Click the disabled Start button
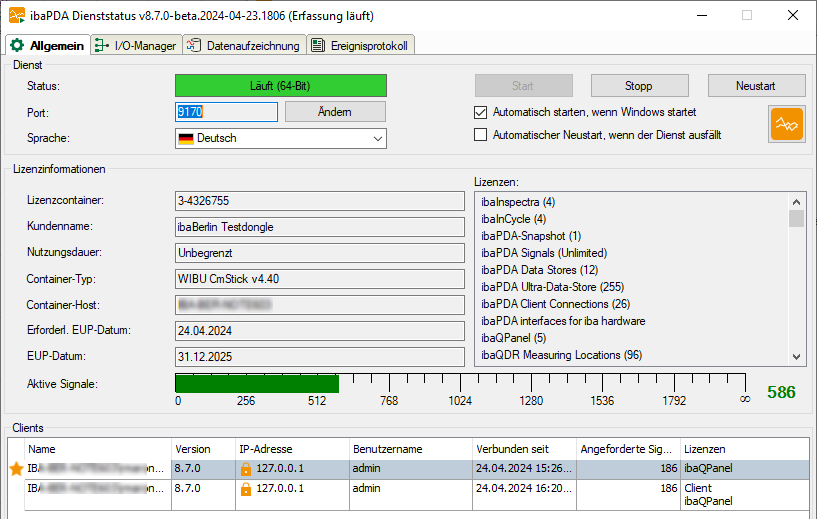 point(523,86)
